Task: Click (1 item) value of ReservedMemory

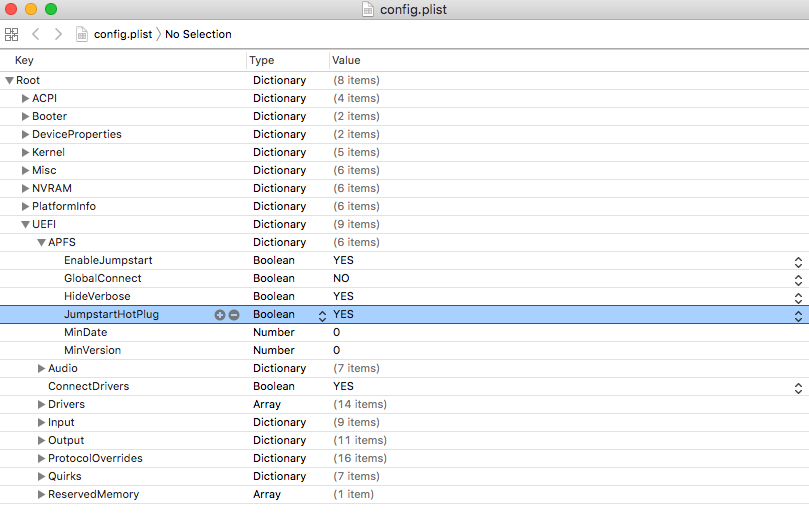Action: tap(353, 494)
